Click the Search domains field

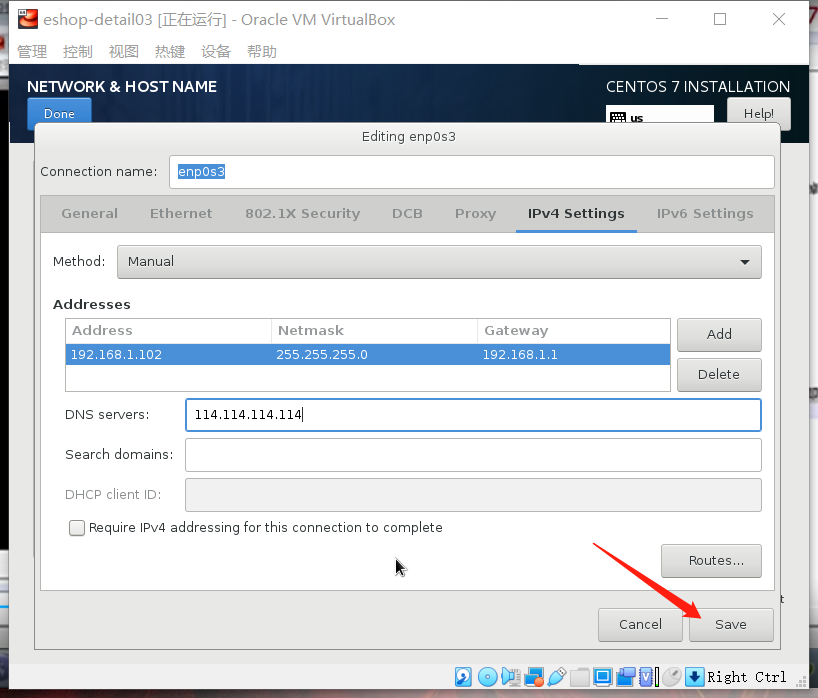click(473, 455)
